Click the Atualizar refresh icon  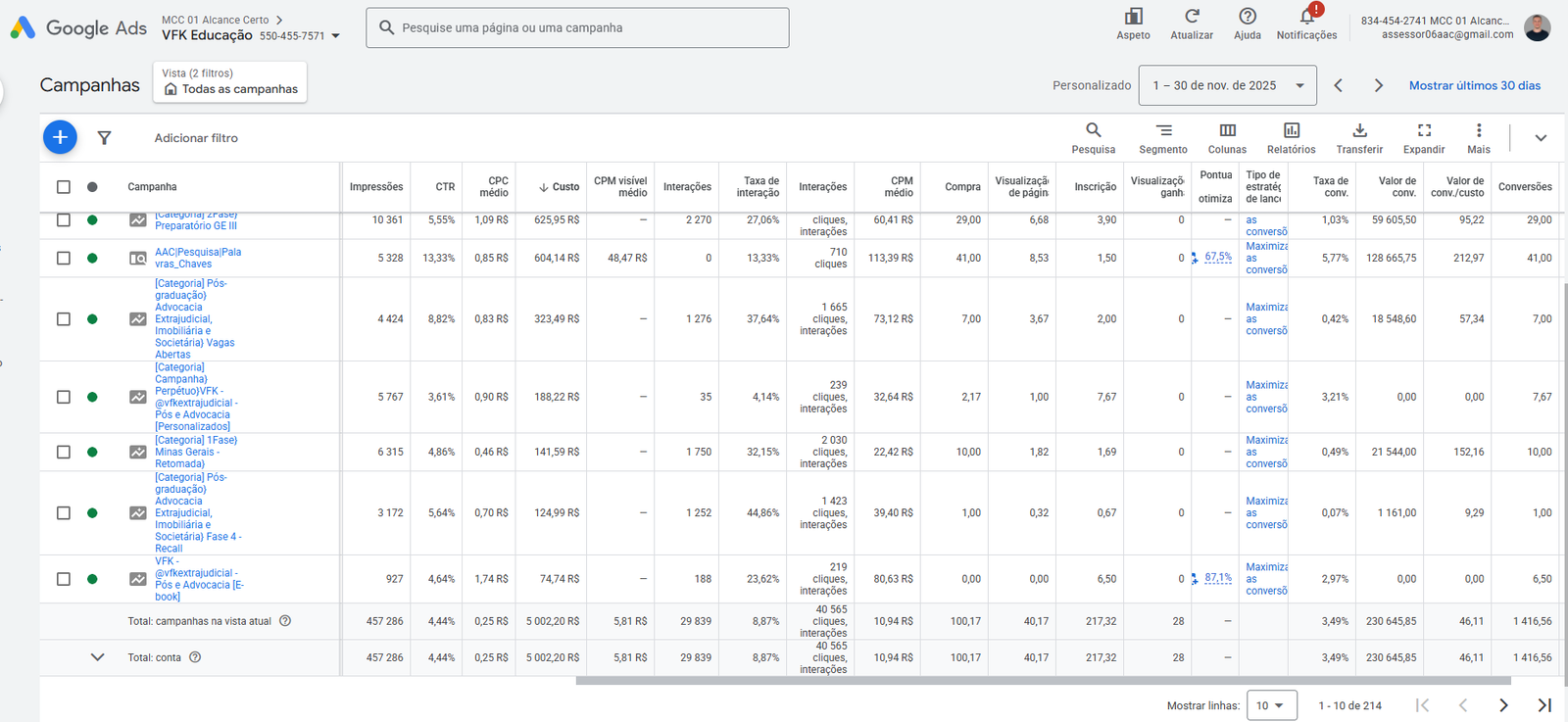pyautogui.click(x=1192, y=17)
